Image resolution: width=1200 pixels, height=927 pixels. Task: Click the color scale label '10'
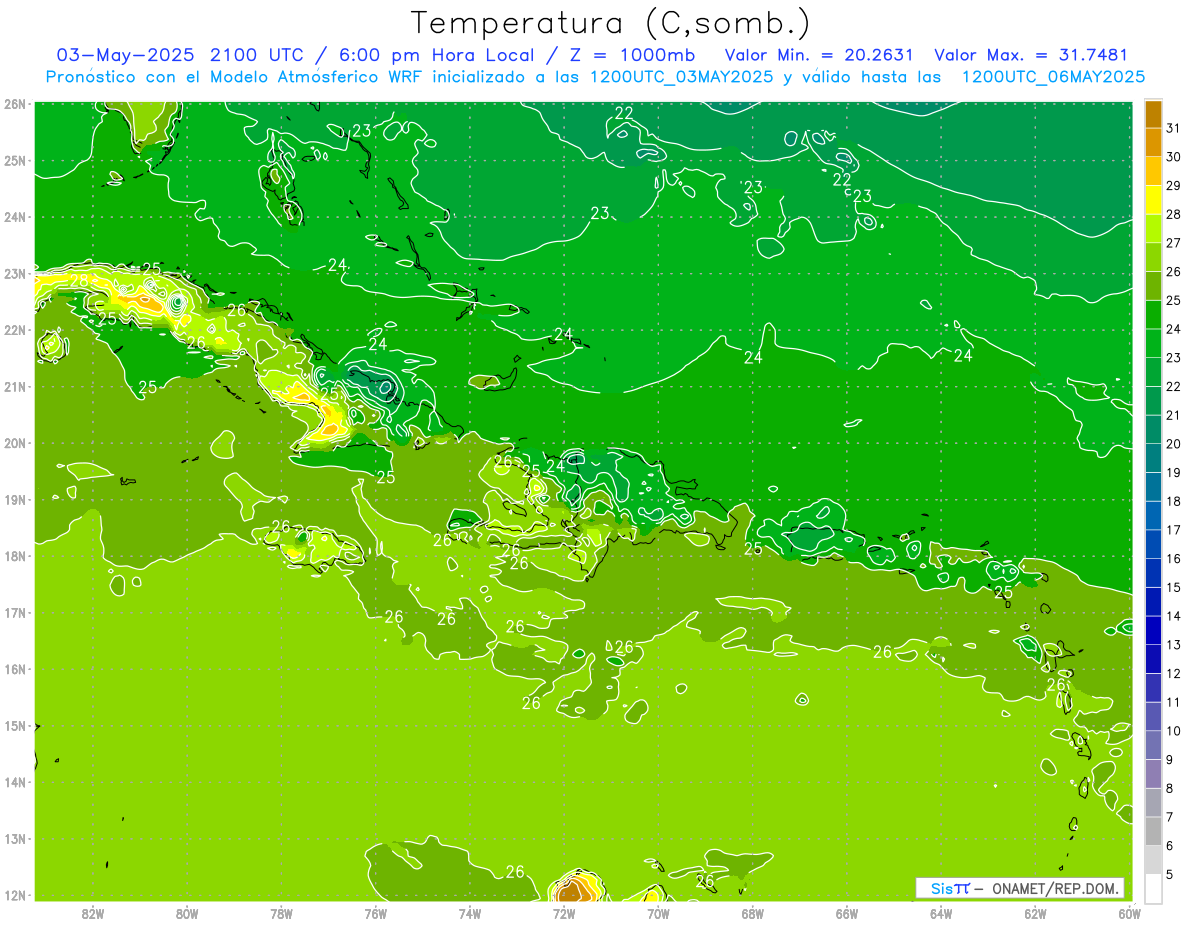coord(1173,731)
